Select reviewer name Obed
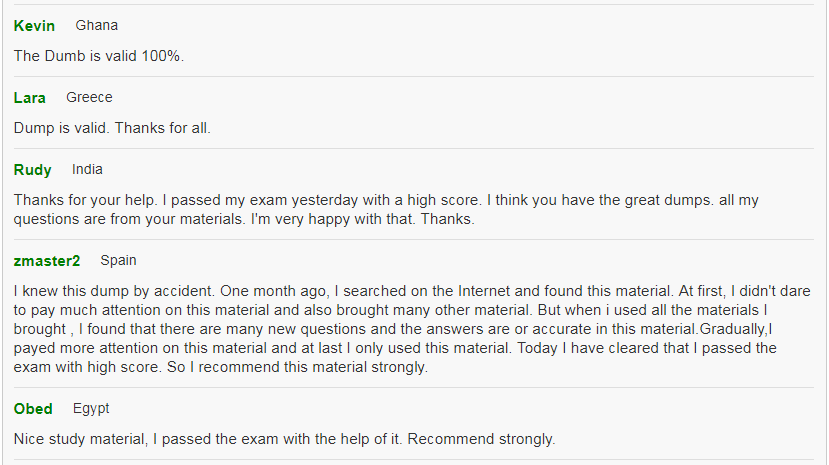 click(x=33, y=409)
